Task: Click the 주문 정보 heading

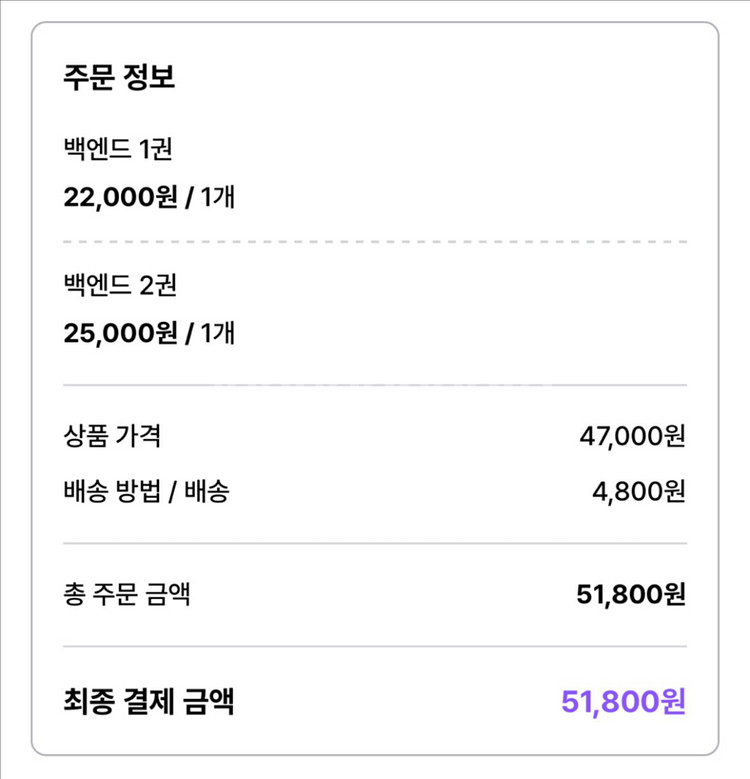Action: (119, 78)
